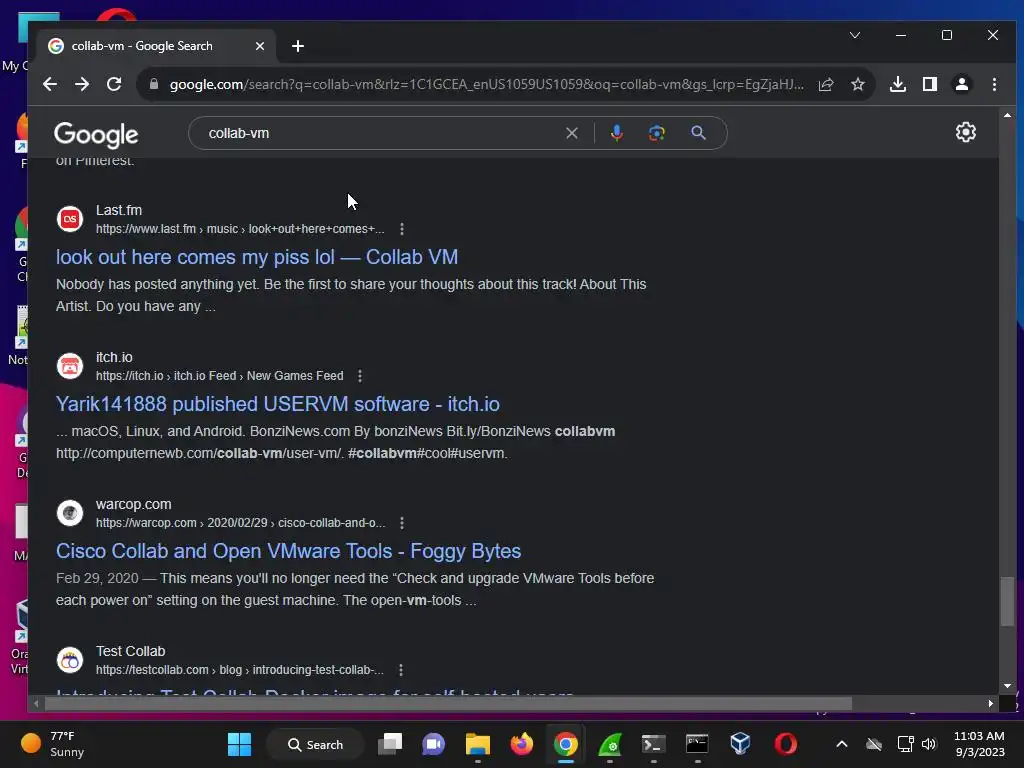Open Task View on taskbar

coord(390,744)
